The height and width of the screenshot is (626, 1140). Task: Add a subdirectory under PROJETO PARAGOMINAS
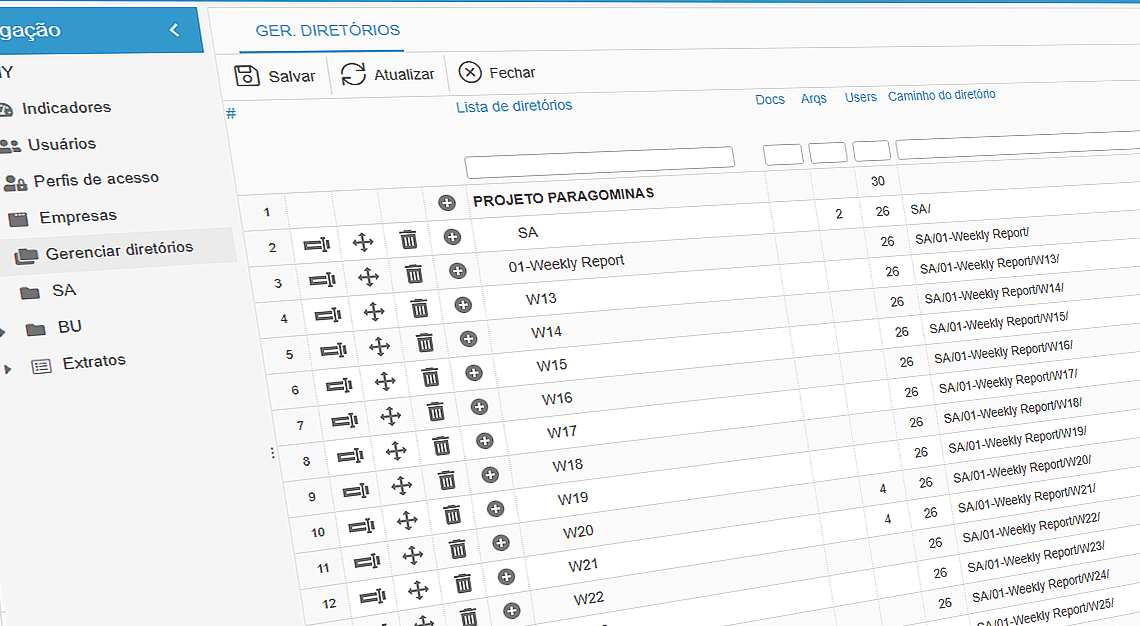[x=447, y=202]
